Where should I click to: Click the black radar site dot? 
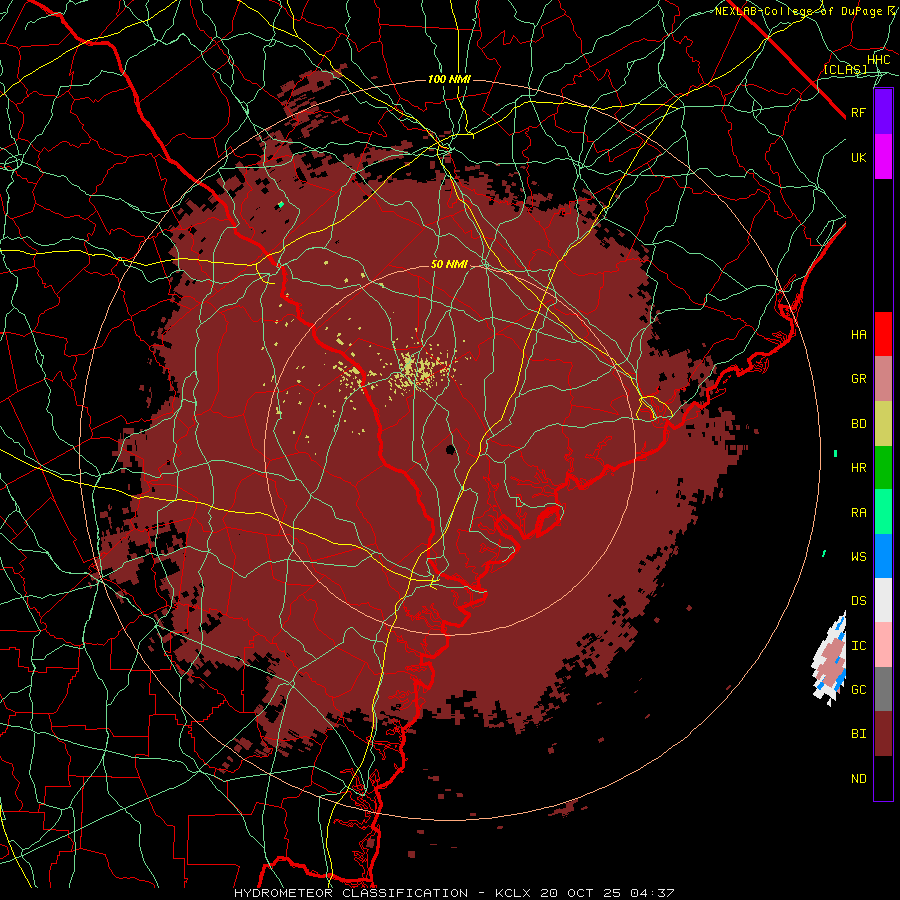click(x=451, y=449)
